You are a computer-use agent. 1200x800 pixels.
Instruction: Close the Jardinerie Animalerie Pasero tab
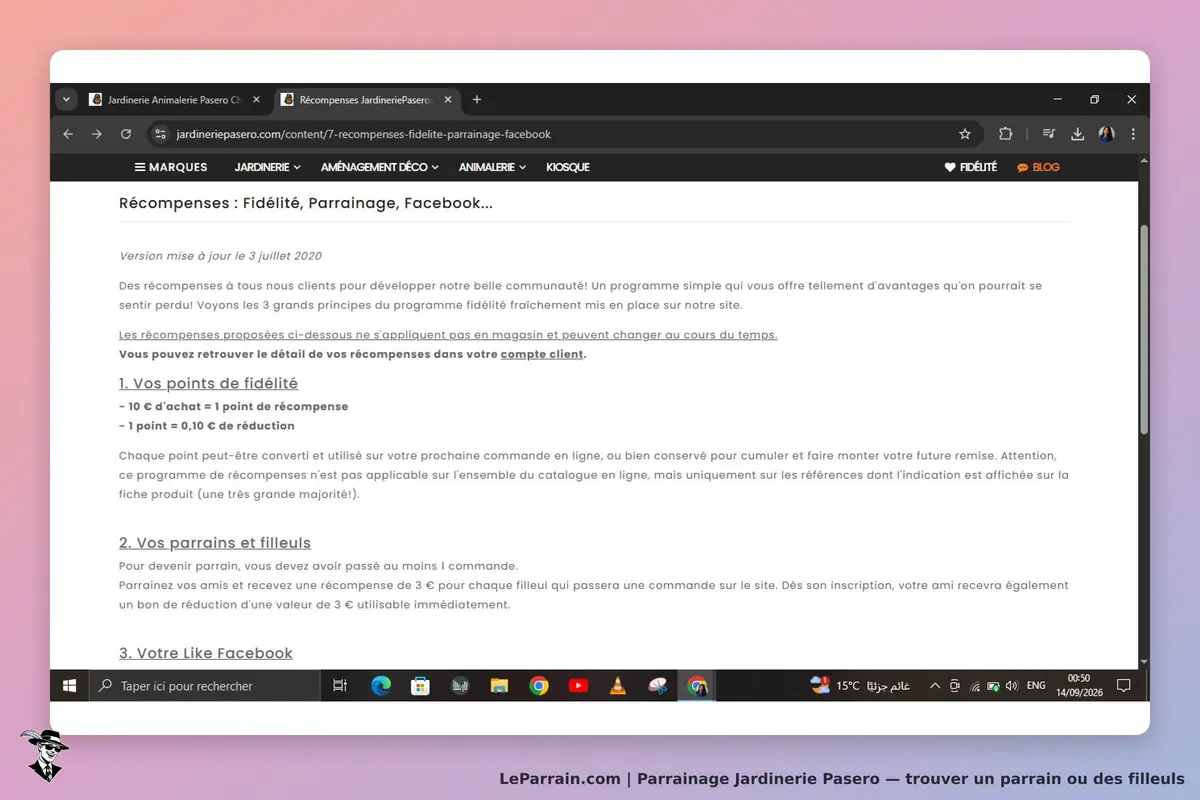click(256, 100)
